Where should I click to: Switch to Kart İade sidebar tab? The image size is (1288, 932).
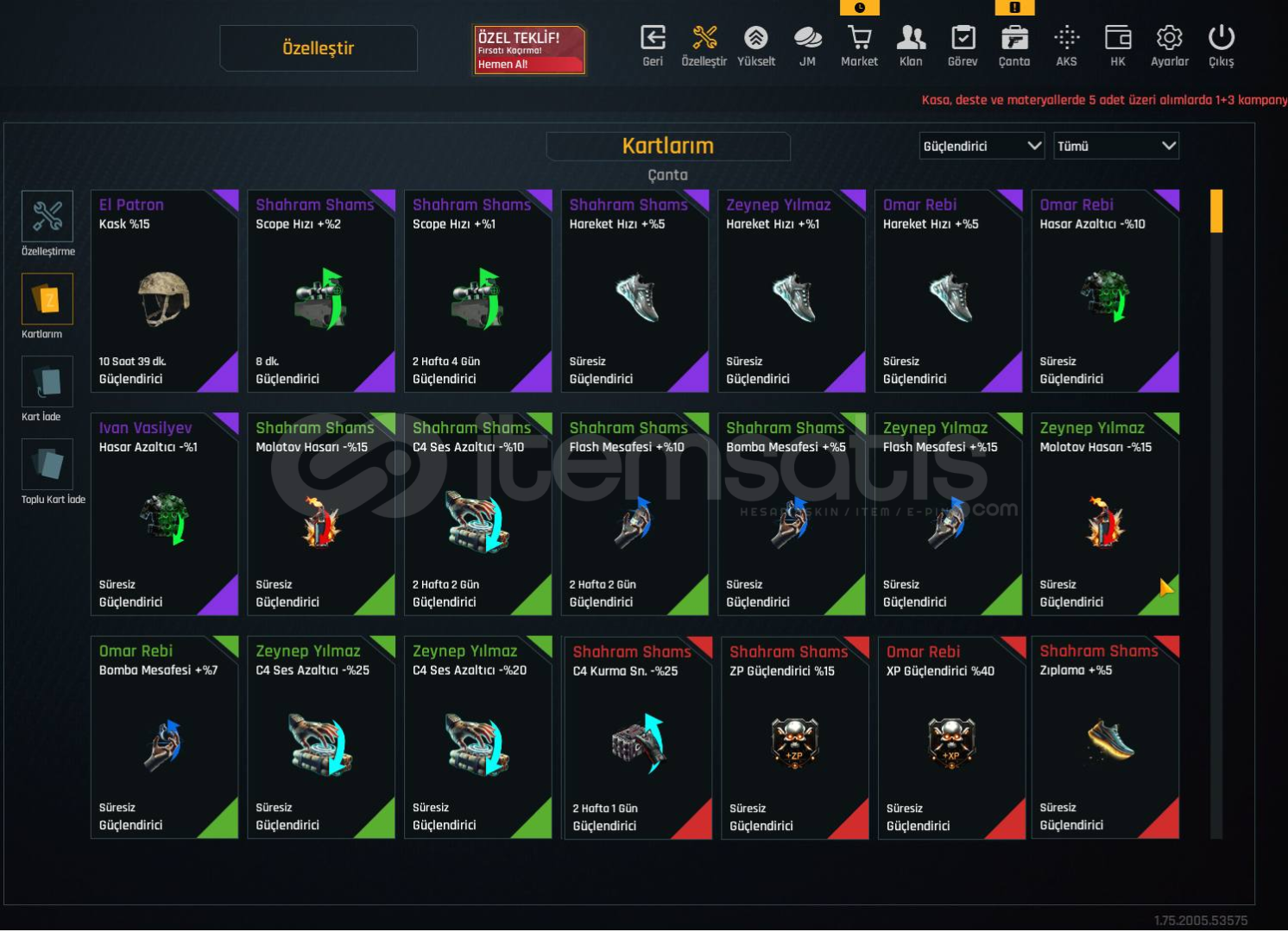point(47,389)
